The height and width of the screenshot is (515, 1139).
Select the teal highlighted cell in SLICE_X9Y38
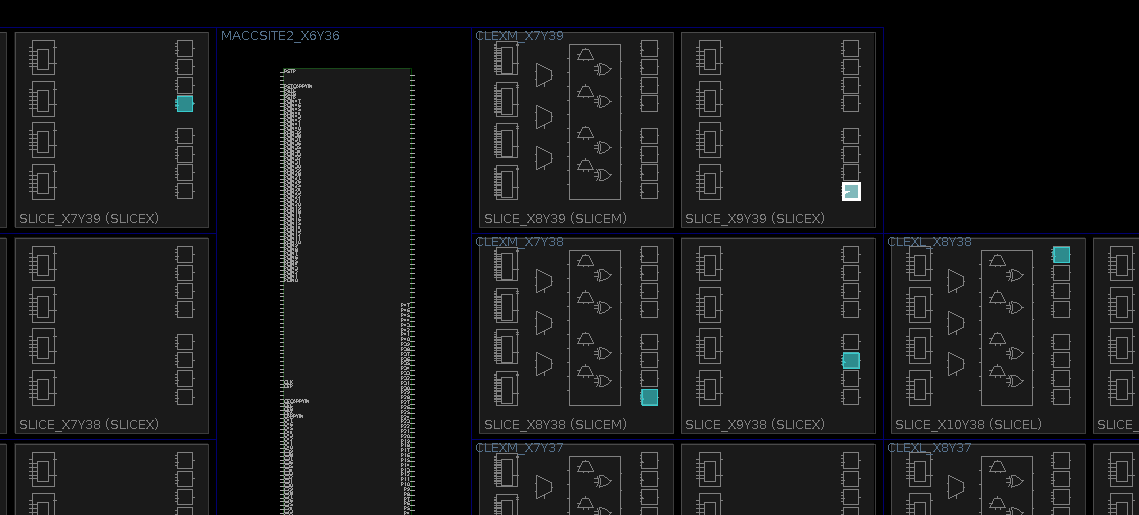851,361
